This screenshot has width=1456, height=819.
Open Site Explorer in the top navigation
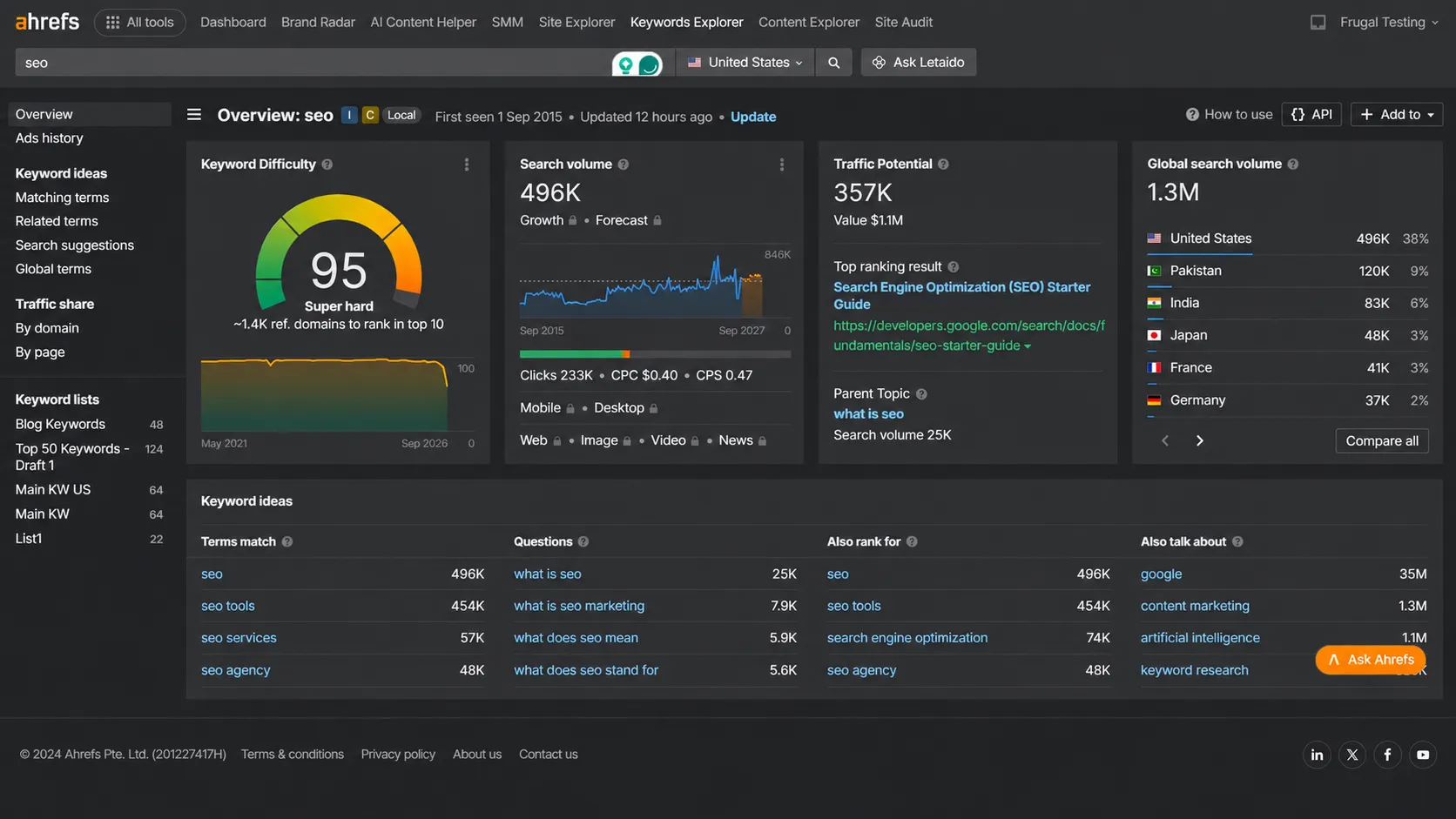(x=576, y=23)
